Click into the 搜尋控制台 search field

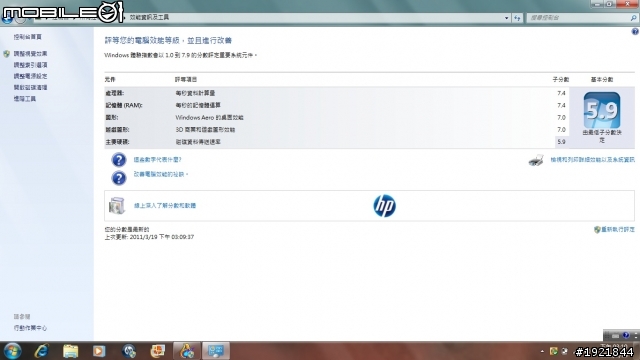pos(578,18)
